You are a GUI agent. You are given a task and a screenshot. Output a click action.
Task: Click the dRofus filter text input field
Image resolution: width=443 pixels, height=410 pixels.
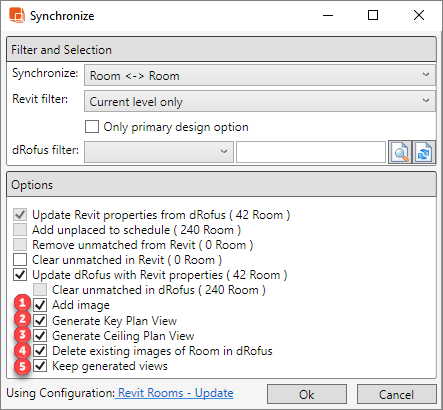pyautogui.click(x=311, y=152)
